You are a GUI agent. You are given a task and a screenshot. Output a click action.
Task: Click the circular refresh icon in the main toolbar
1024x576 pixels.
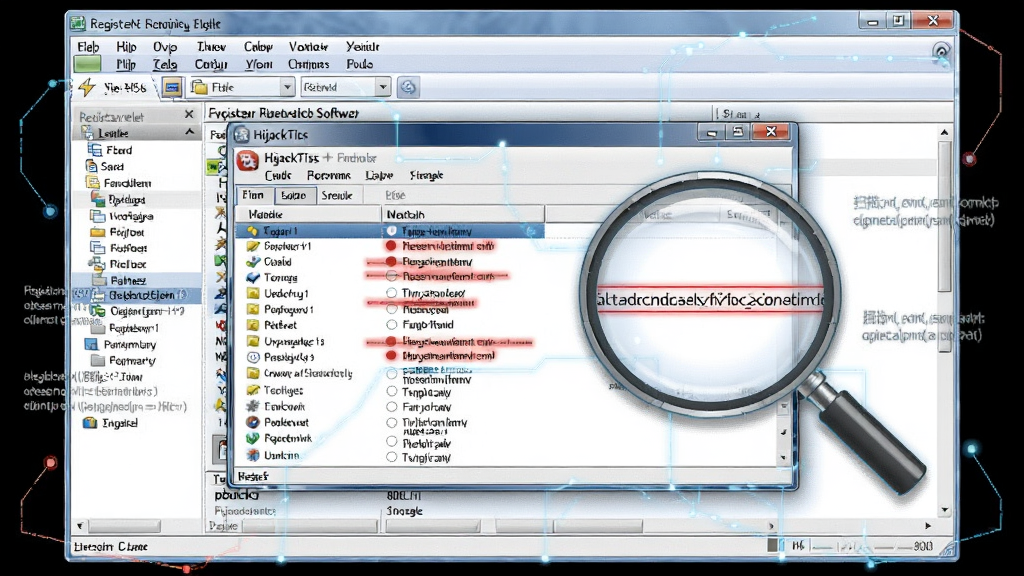[x=408, y=87]
